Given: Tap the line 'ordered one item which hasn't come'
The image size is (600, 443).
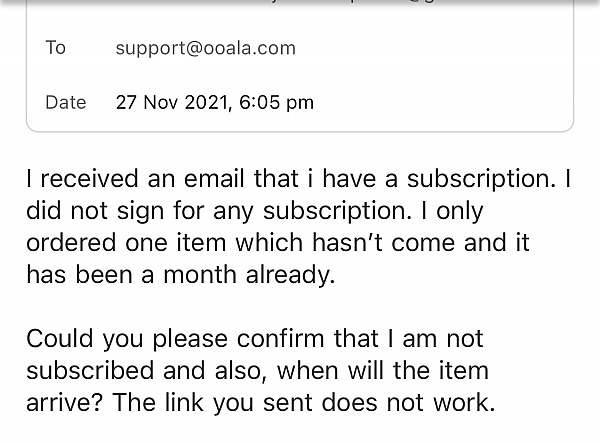Looking at the screenshot, I should tap(278, 243).
